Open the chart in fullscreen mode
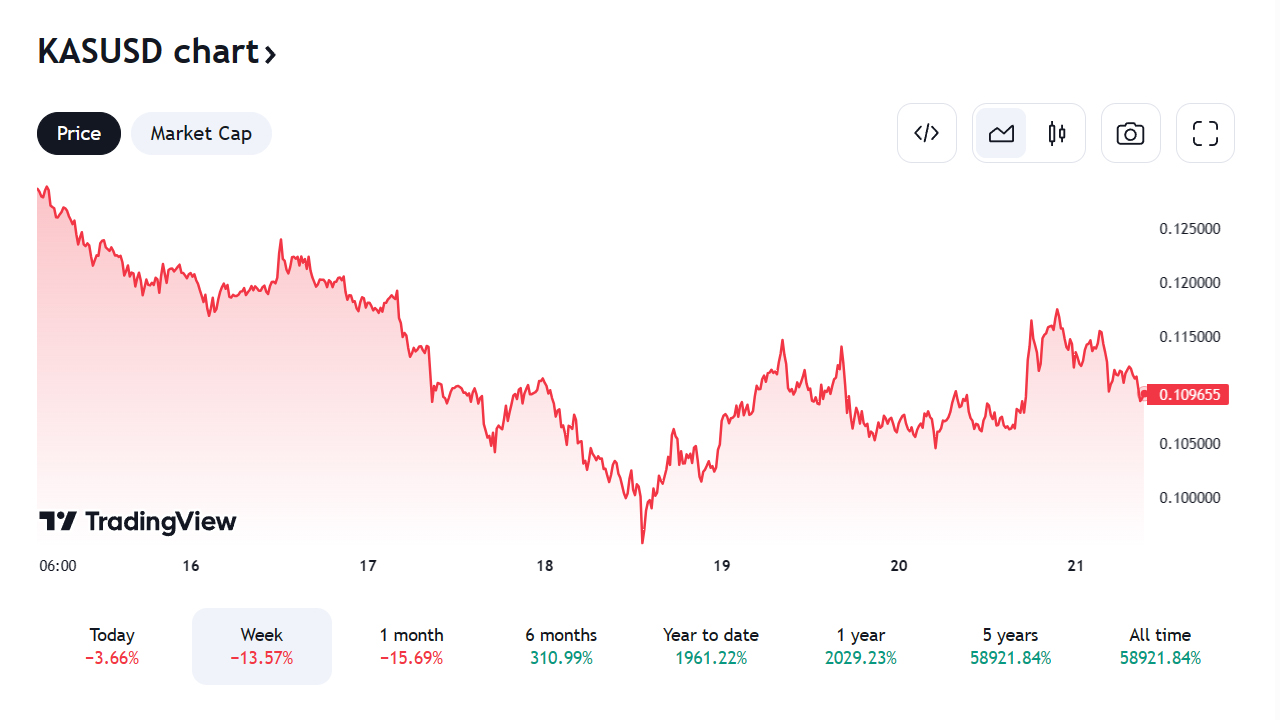This screenshot has width=1280, height=720. [1205, 133]
